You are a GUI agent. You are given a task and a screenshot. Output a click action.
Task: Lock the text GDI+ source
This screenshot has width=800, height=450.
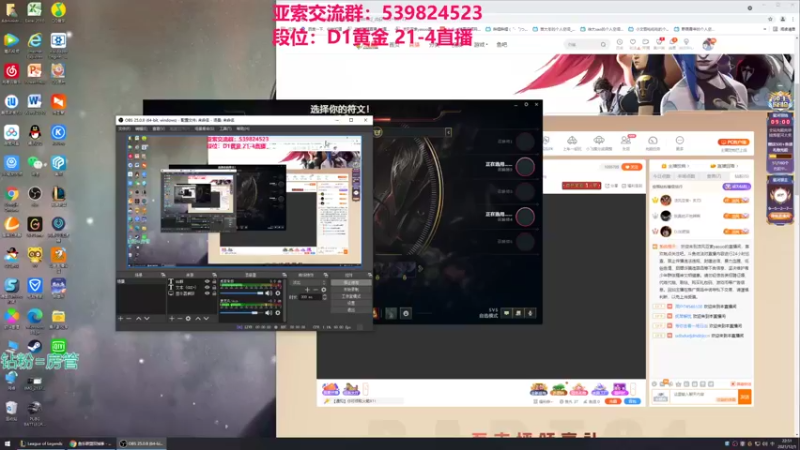click(214, 287)
